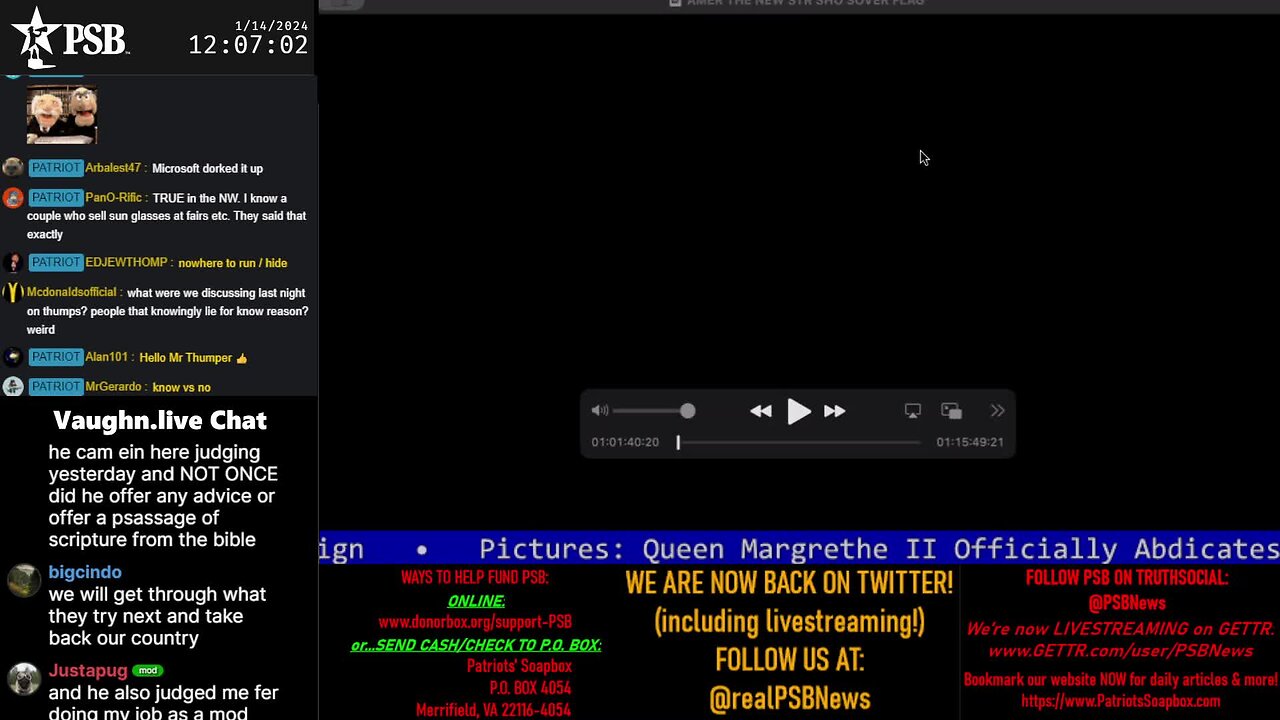Click PanO-Rific's avatar icon
The image size is (1280, 720).
point(12,198)
